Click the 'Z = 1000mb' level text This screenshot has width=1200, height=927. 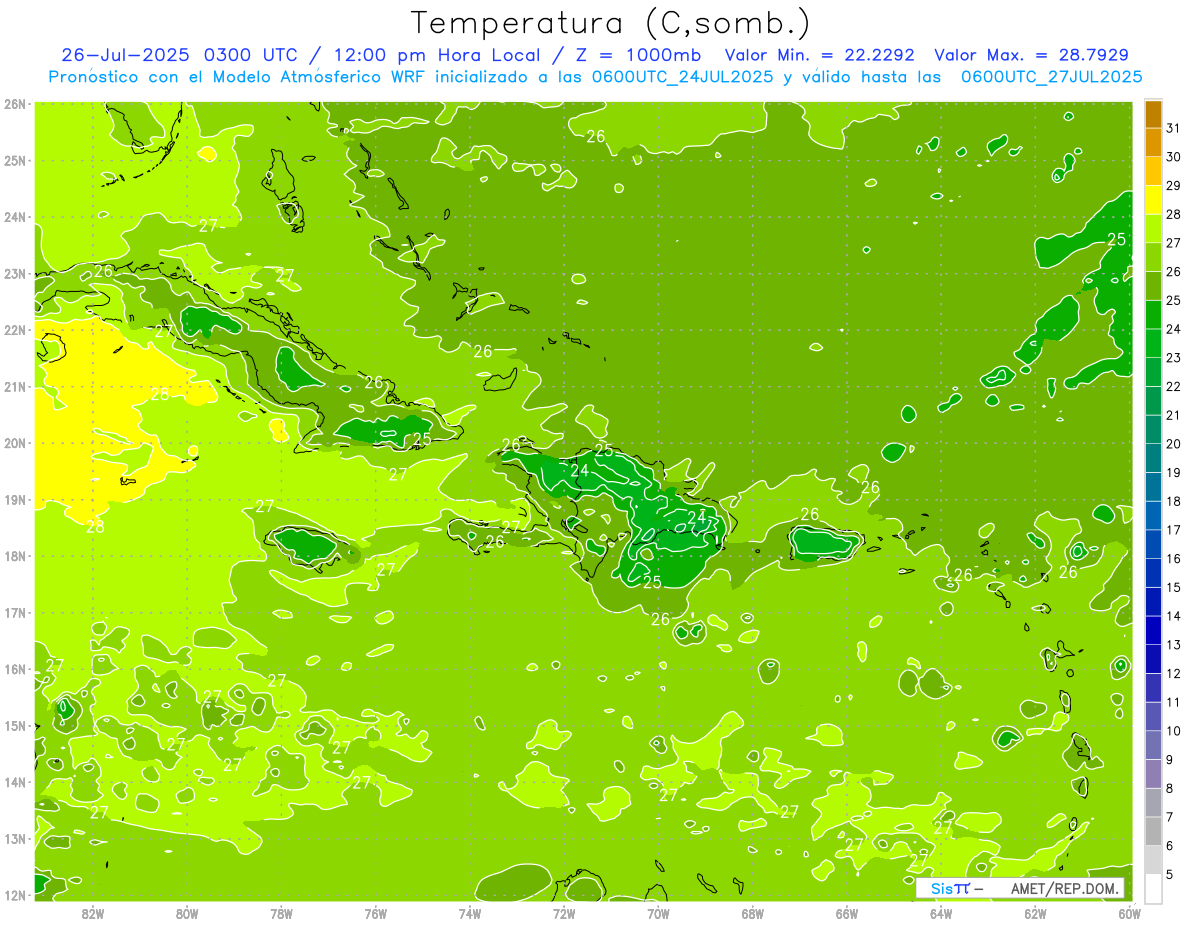pos(640,55)
